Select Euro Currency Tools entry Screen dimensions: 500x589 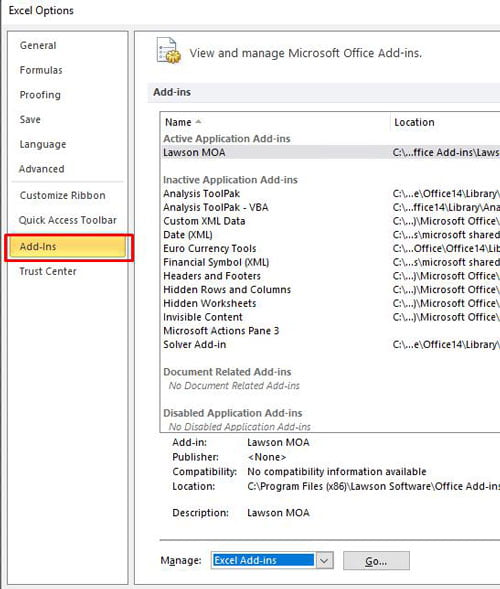(210, 248)
